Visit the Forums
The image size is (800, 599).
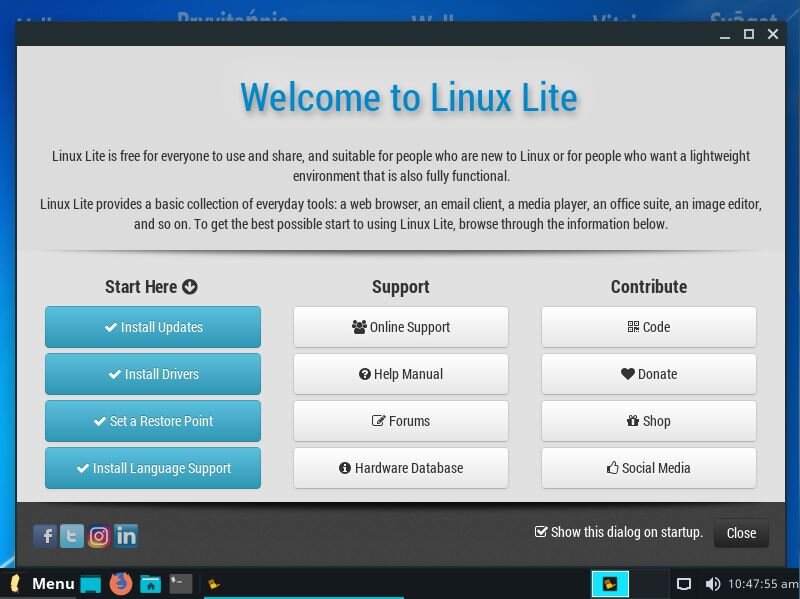coord(401,421)
